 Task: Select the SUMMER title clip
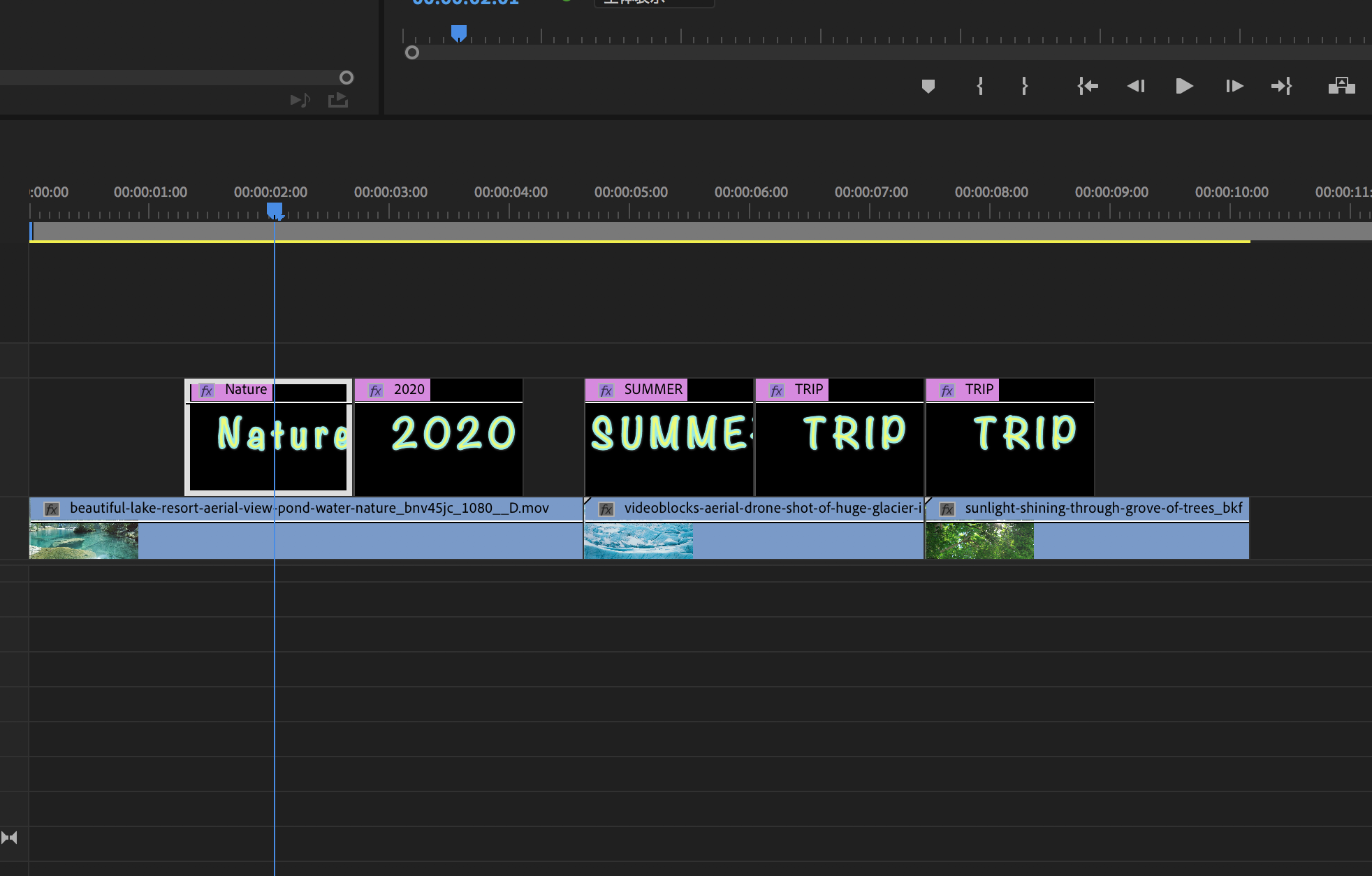coord(669,437)
